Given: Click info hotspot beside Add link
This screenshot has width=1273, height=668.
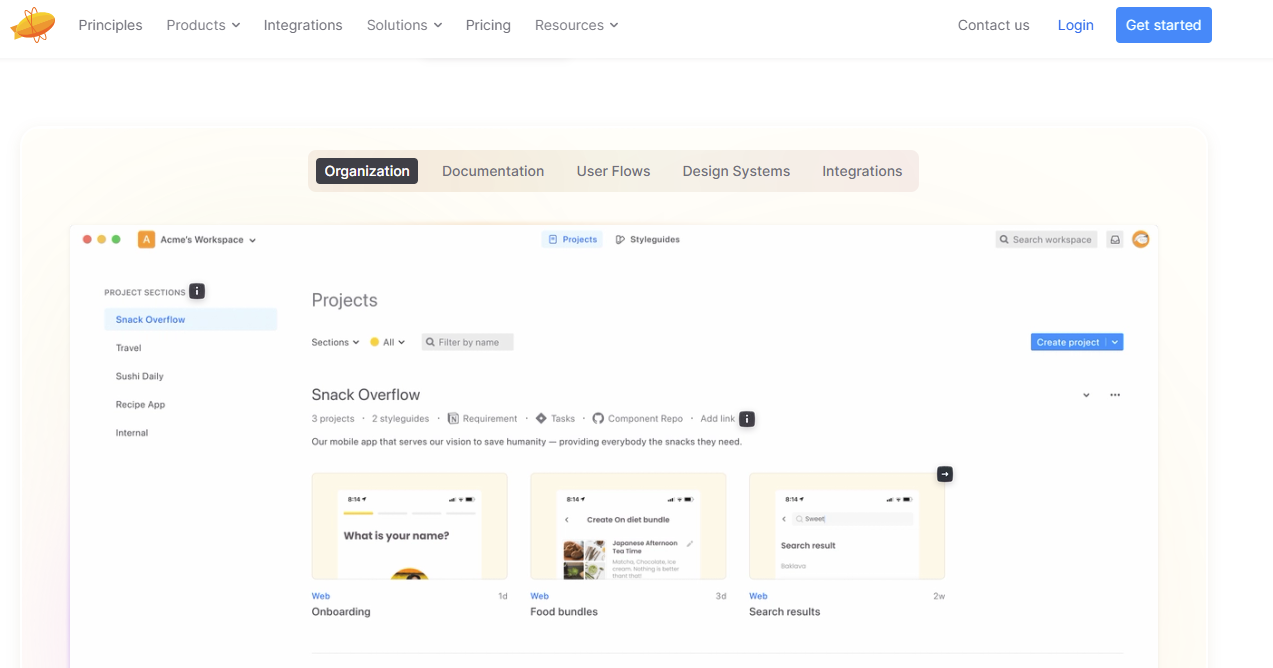Looking at the screenshot, I should 747,419.
